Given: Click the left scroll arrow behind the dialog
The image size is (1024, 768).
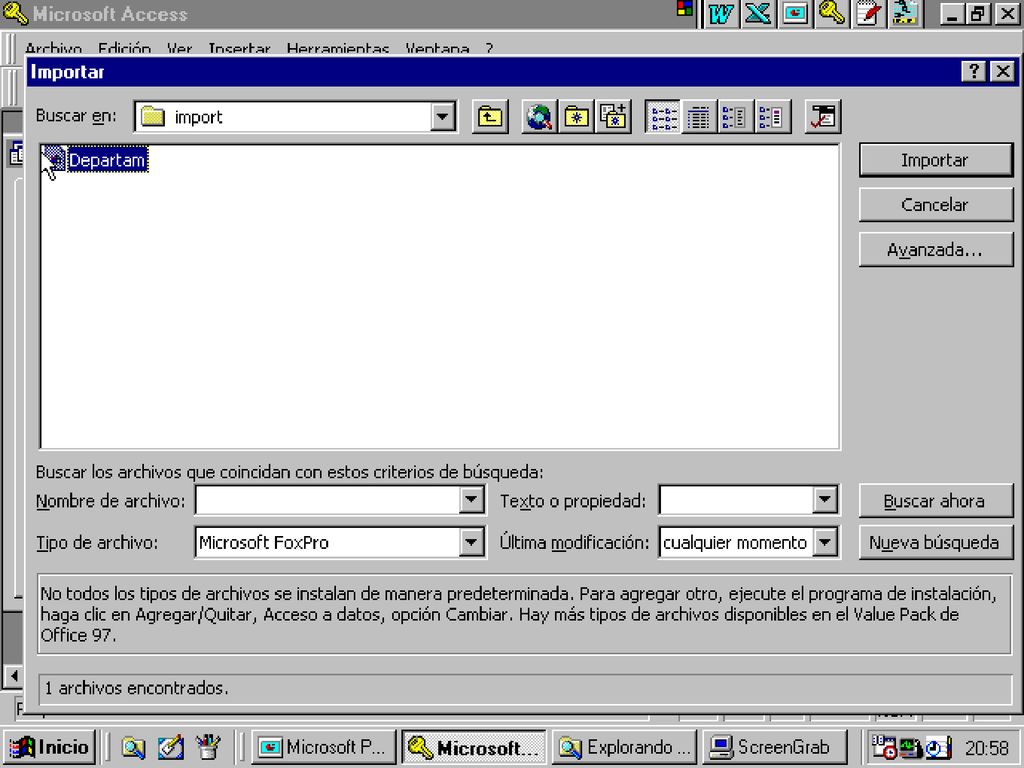Looking at the screenshot, I should point(13,676).
